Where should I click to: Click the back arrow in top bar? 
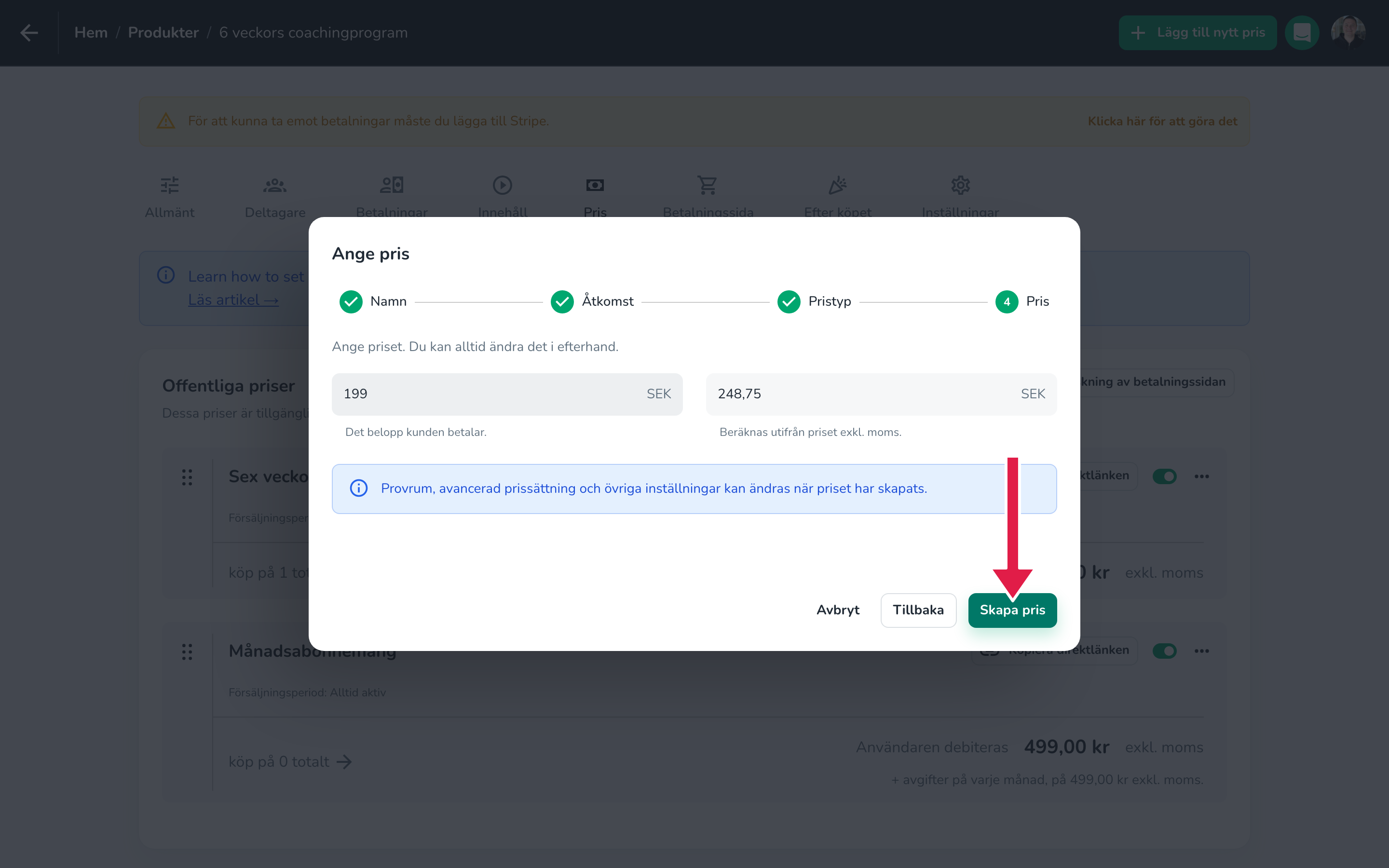(29, 33)
